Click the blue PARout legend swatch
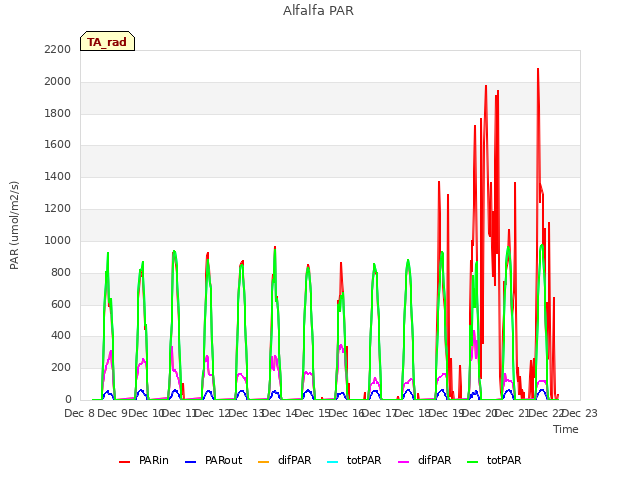This screenshot has width=640, height=480. (x=191, y=462)
